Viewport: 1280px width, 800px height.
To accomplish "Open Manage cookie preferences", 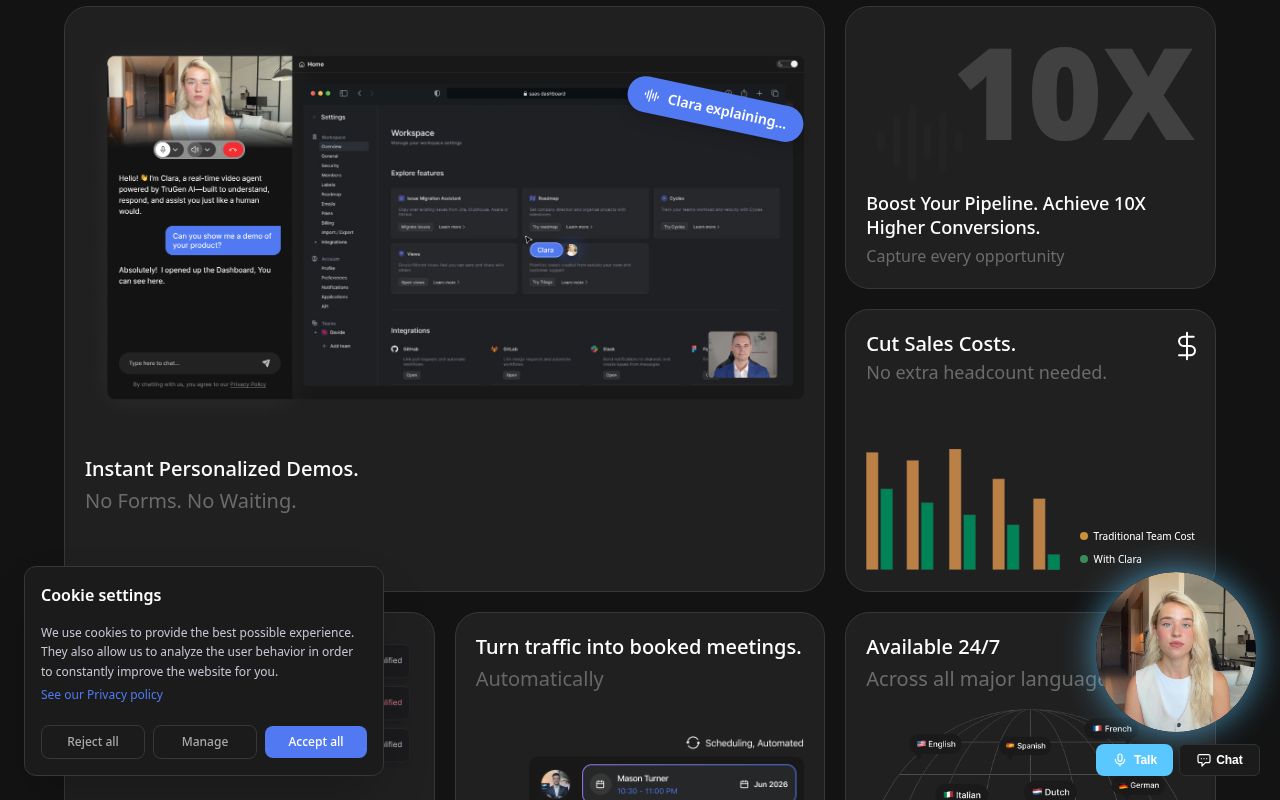I will (205, 742).
